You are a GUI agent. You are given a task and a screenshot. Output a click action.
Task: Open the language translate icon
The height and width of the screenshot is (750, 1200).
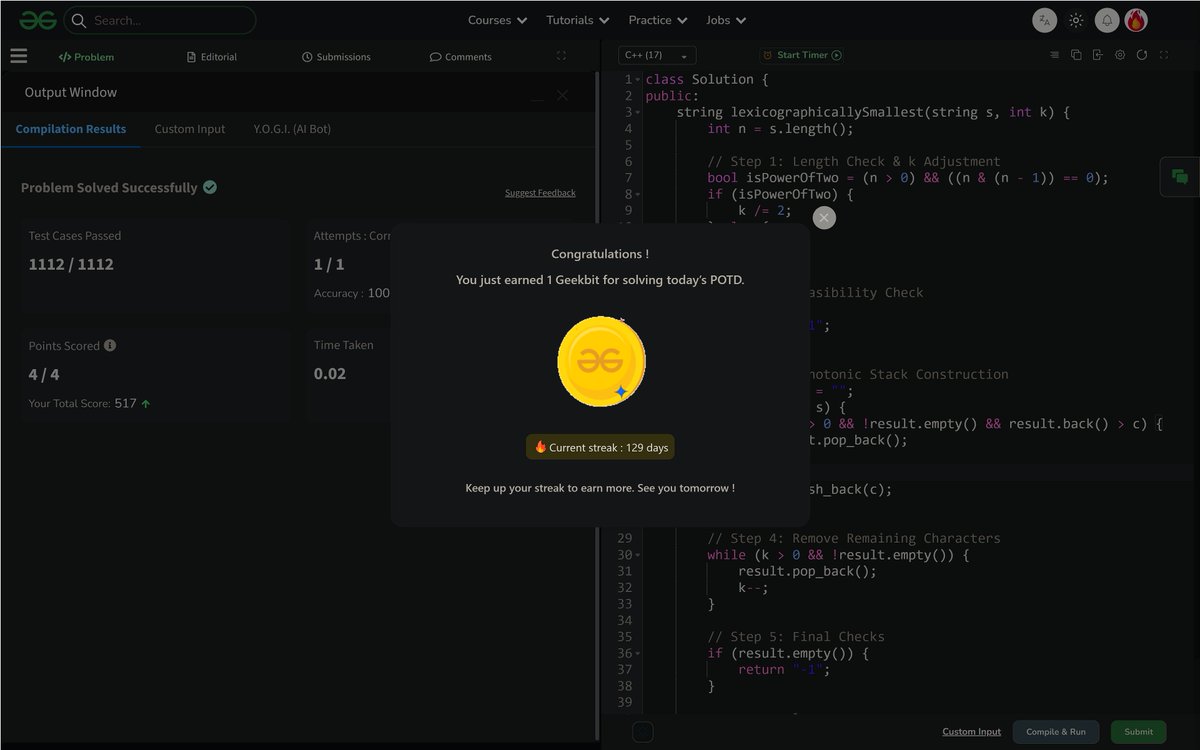pos(1044,20)
